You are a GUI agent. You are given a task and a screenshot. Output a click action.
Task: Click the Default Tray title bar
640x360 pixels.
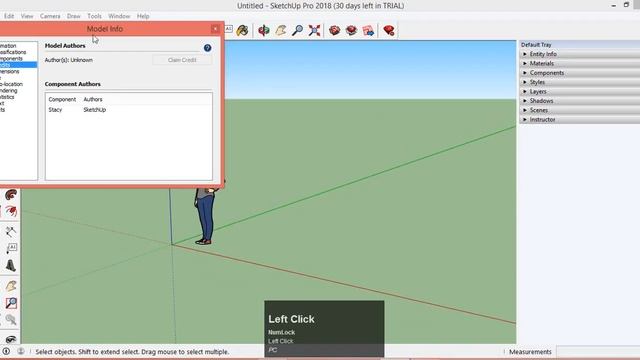tap(579, 44)
